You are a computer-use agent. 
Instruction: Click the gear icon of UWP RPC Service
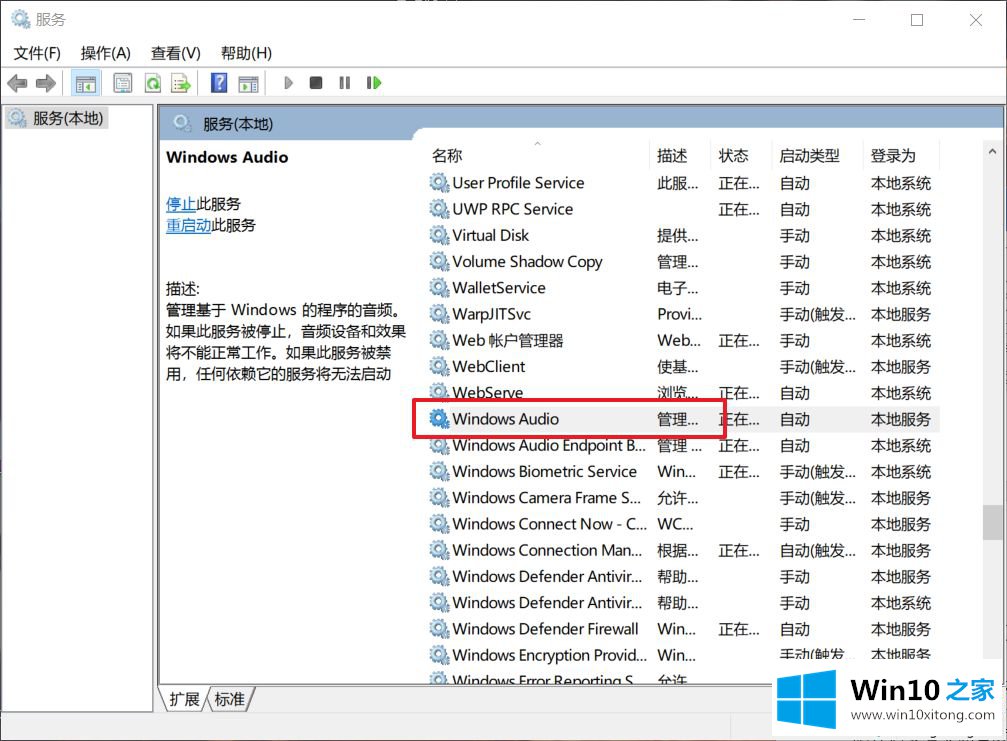pyautogui.click(x=439, y=209)
